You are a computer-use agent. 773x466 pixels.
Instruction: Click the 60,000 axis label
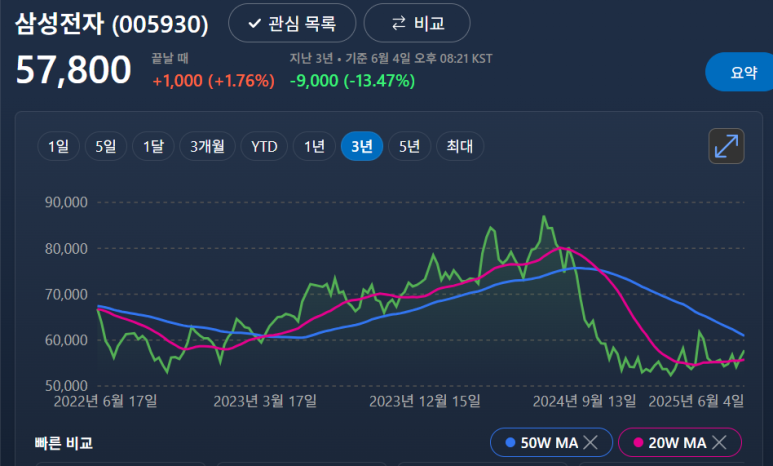[66, 340]
